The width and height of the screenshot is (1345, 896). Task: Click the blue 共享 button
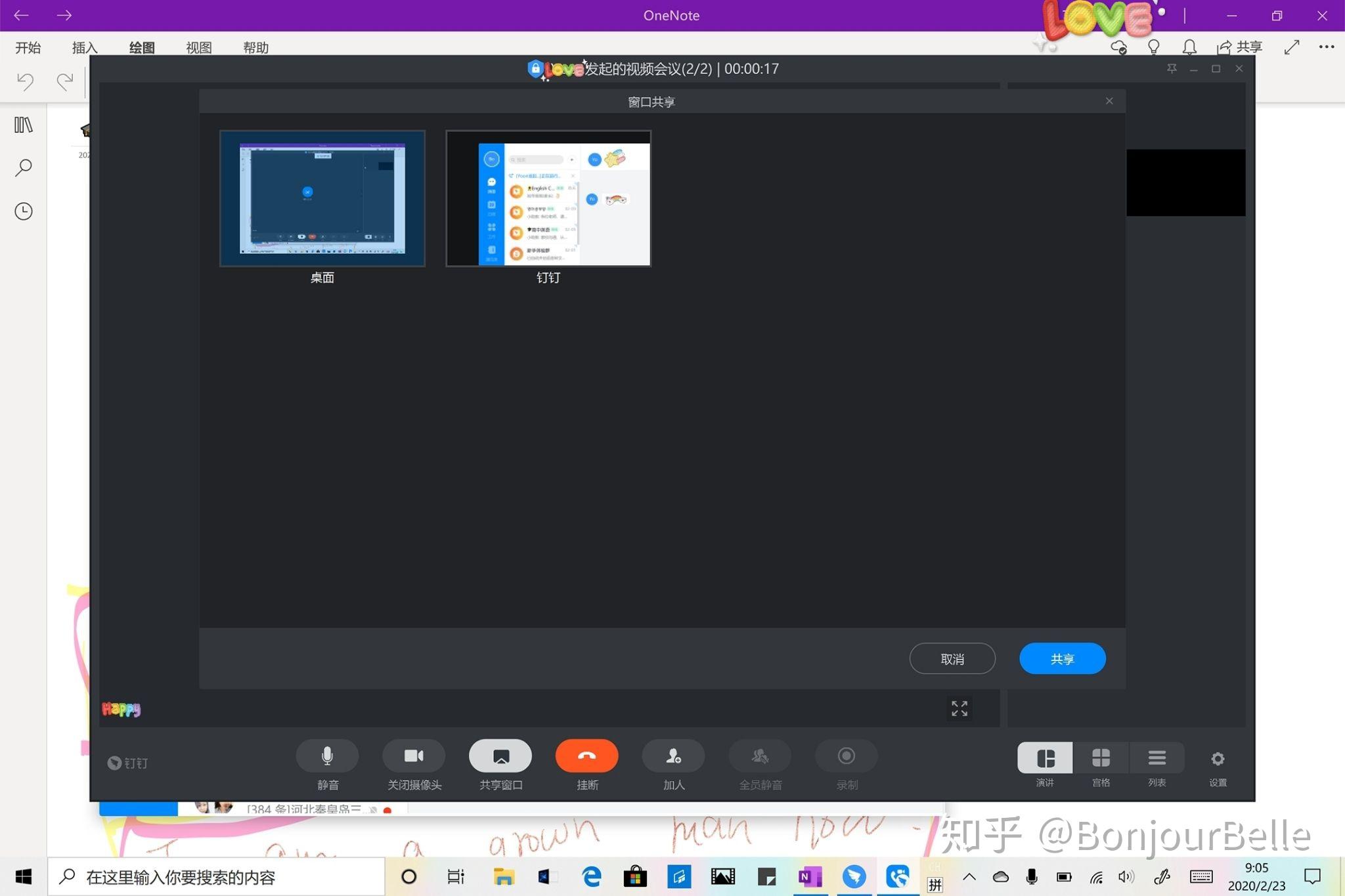[1062, 658]
